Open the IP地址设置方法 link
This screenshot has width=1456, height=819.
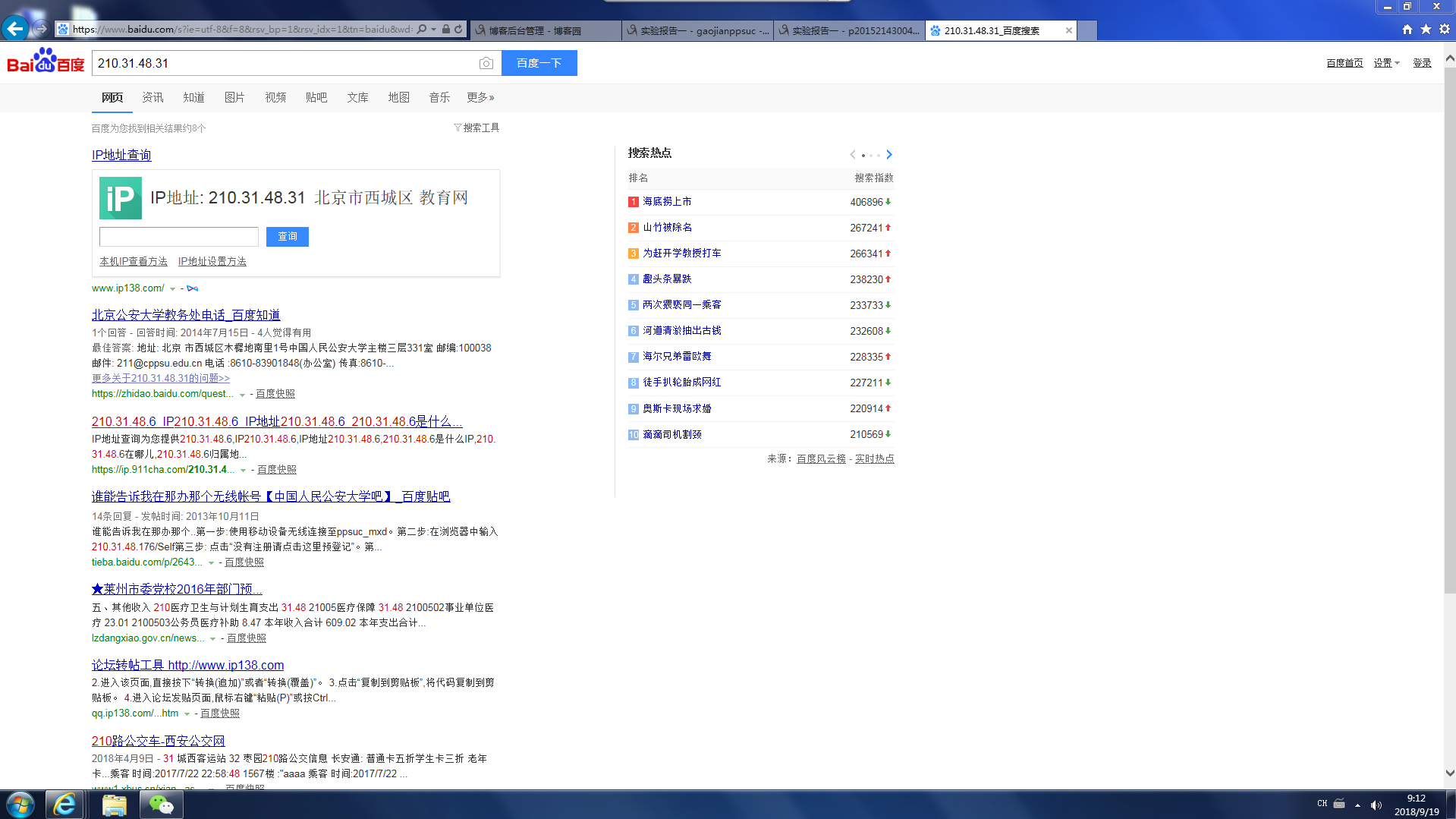[x=212, y=261]
